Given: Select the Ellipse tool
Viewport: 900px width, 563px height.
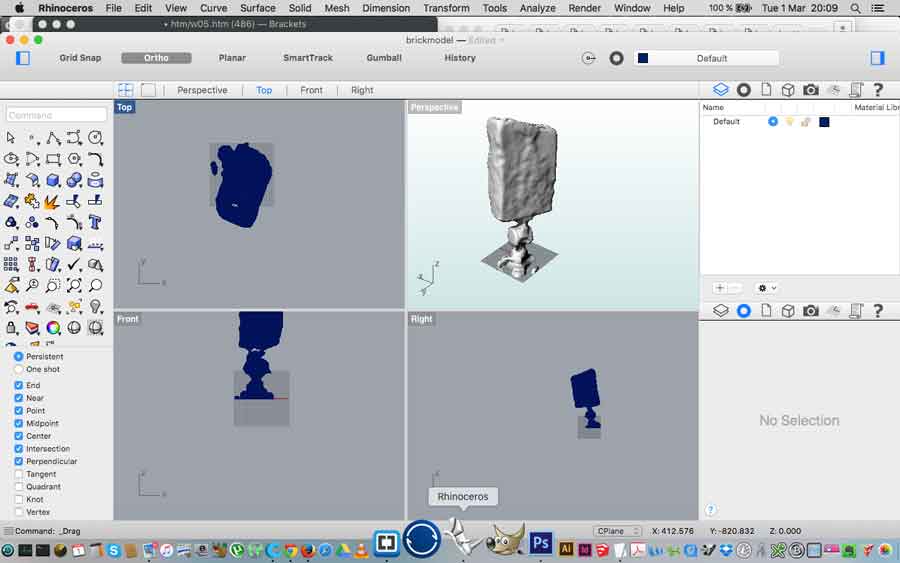Looking at the screenshot, I should [11, 159].
